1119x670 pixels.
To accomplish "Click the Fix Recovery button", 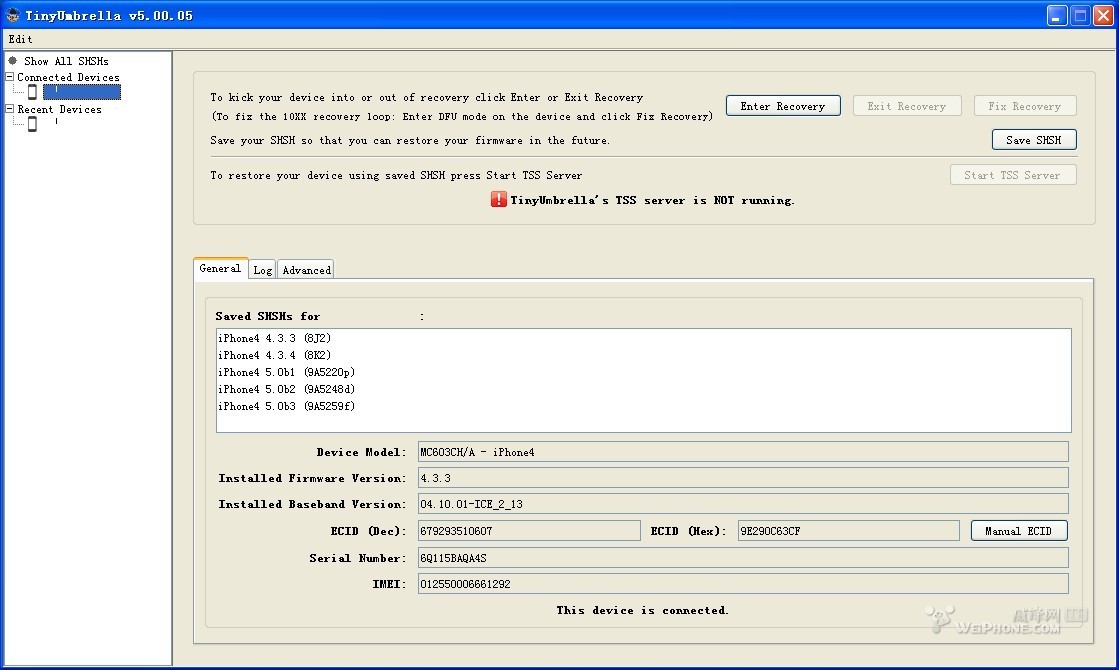I will [x=1025, y=106].
